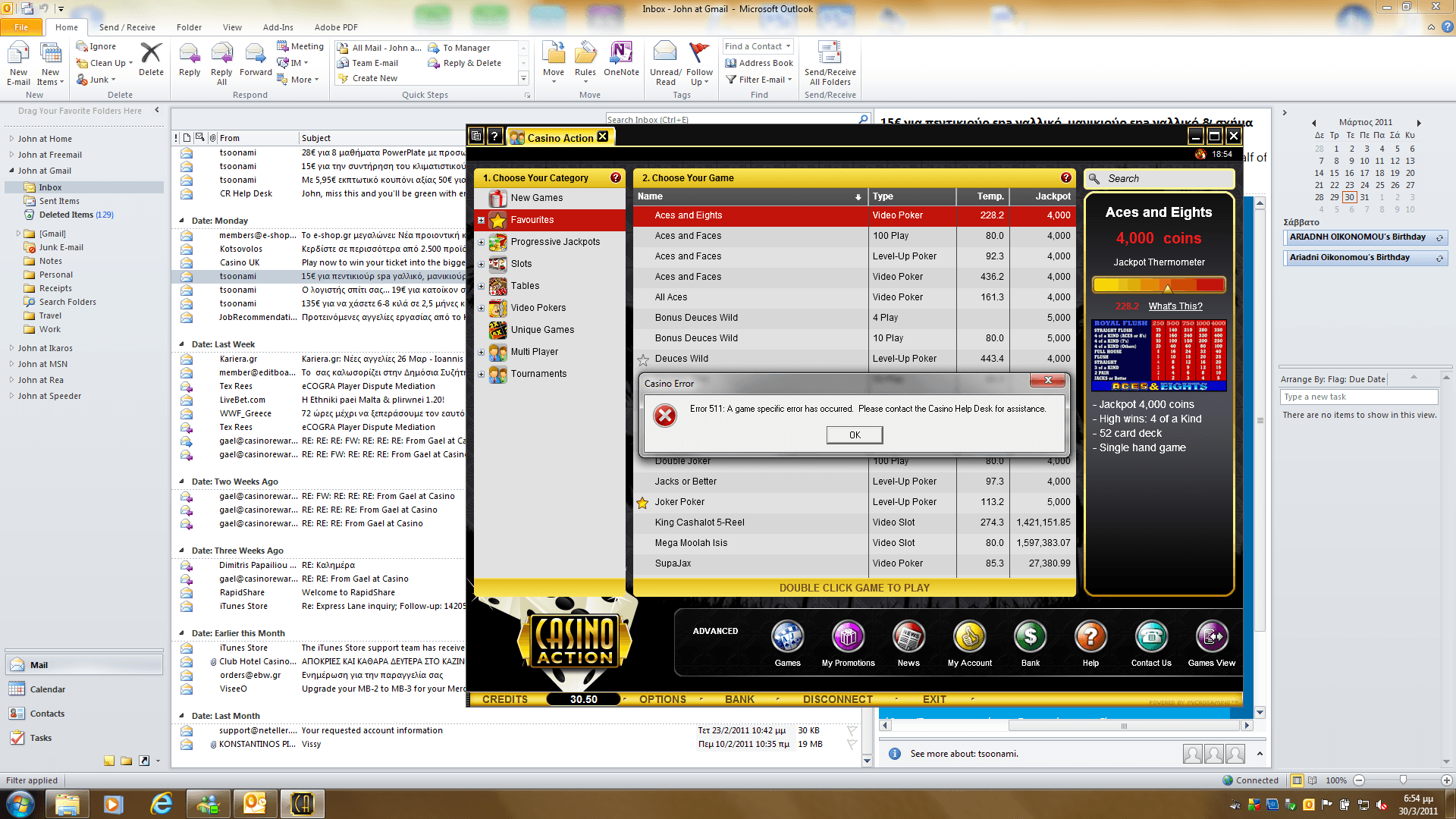Close the Casino Action tab

click(602, 136)
